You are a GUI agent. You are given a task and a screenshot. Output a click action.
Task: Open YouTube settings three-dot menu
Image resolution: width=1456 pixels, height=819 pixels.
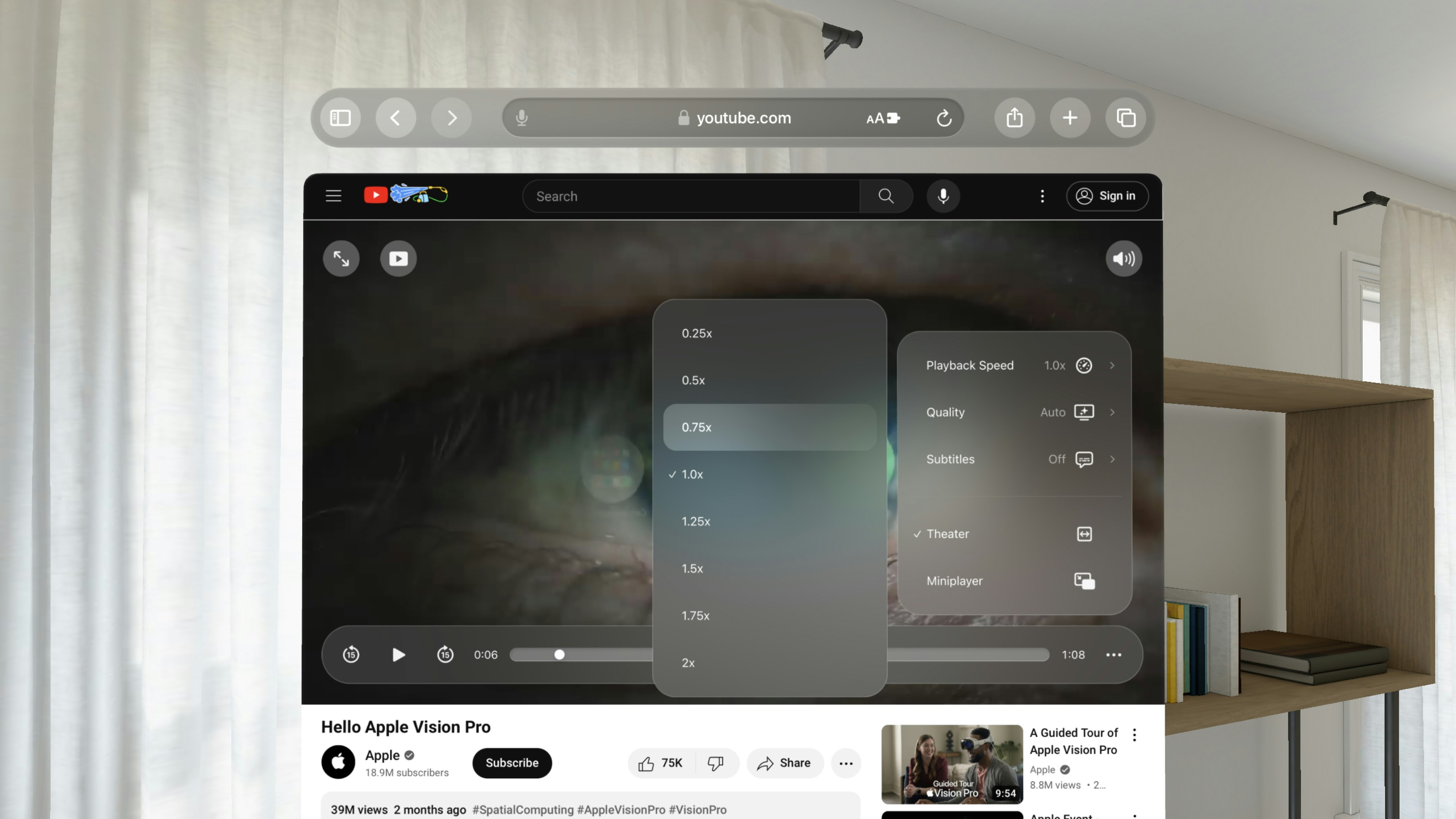click(x=1042, y=196)
